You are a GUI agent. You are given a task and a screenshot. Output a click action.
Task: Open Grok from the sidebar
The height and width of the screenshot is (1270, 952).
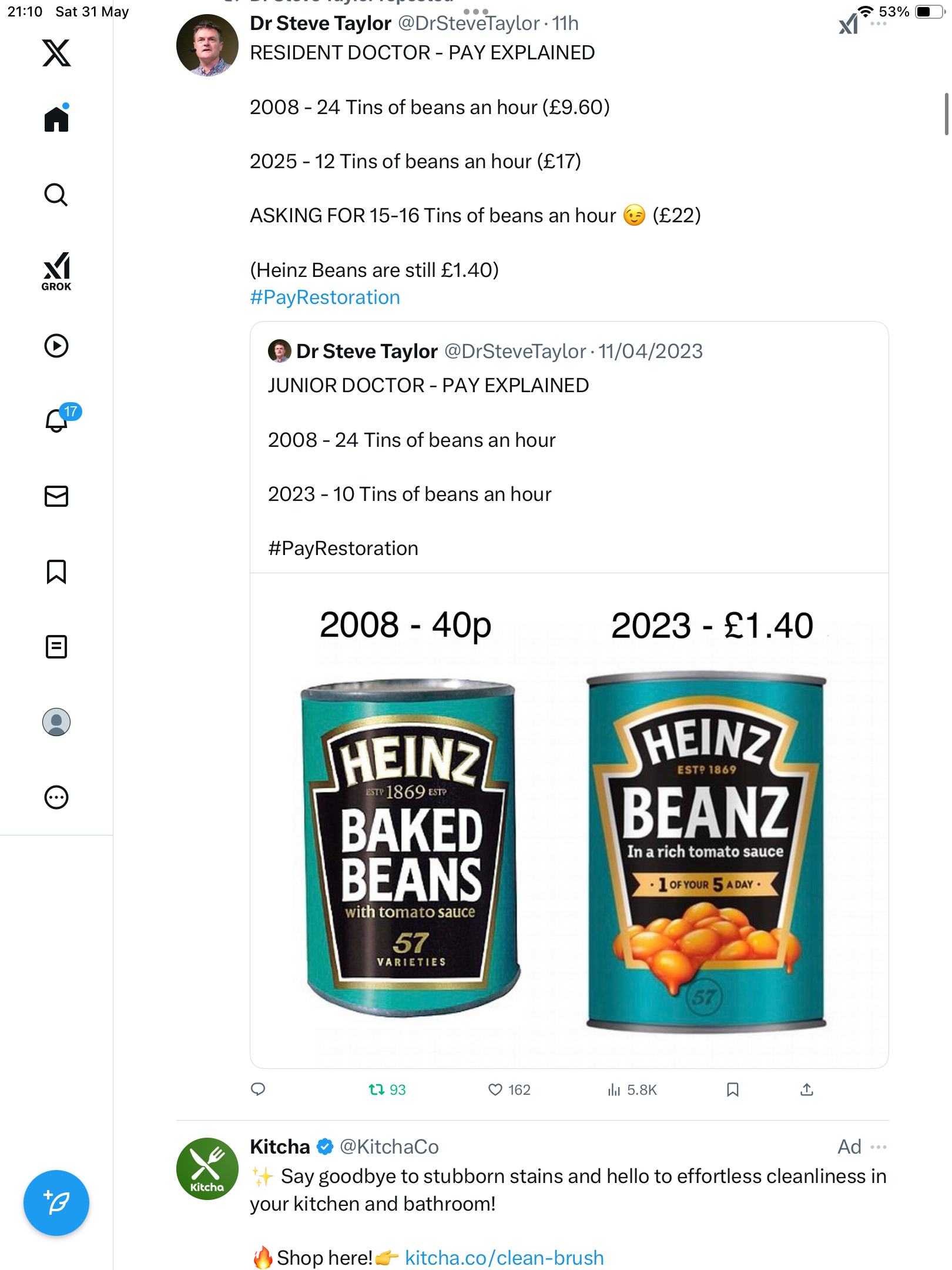click(56, 271)
